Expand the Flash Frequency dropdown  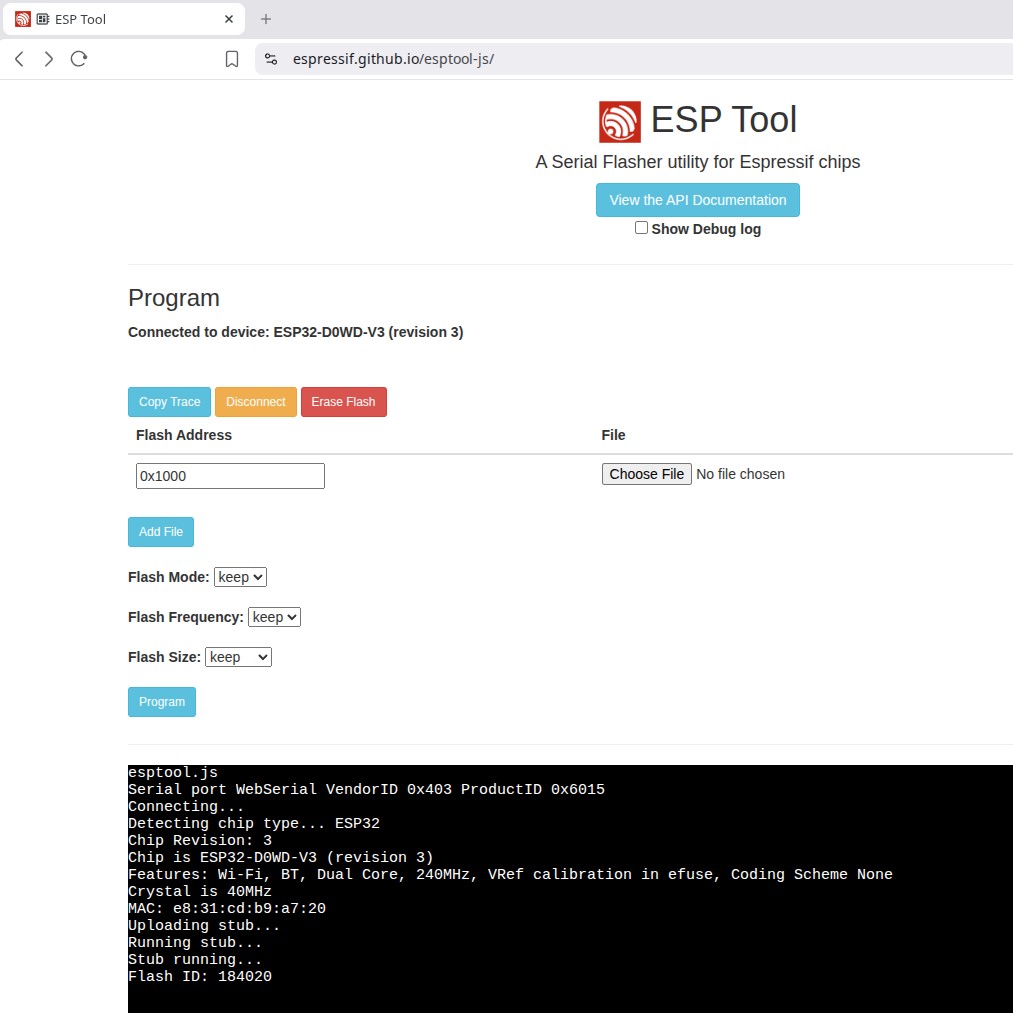pos(274,617)
